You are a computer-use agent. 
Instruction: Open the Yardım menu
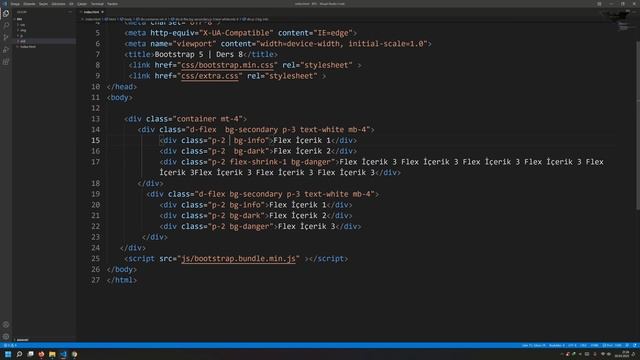(112, 4)
